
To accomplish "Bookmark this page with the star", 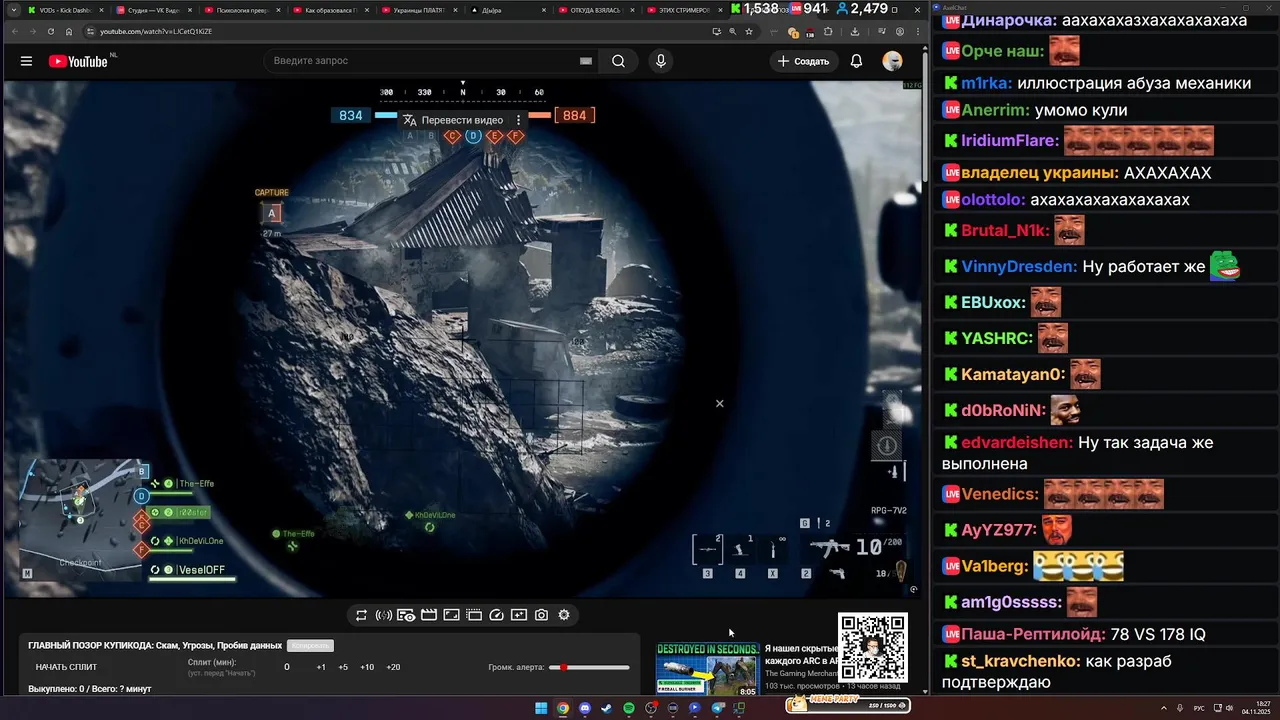I will (749, 31).
